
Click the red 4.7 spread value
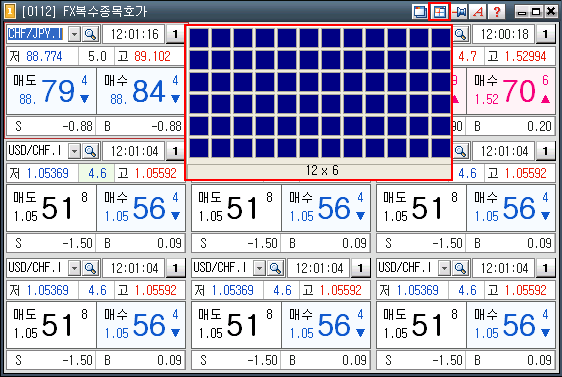(467, 56)
